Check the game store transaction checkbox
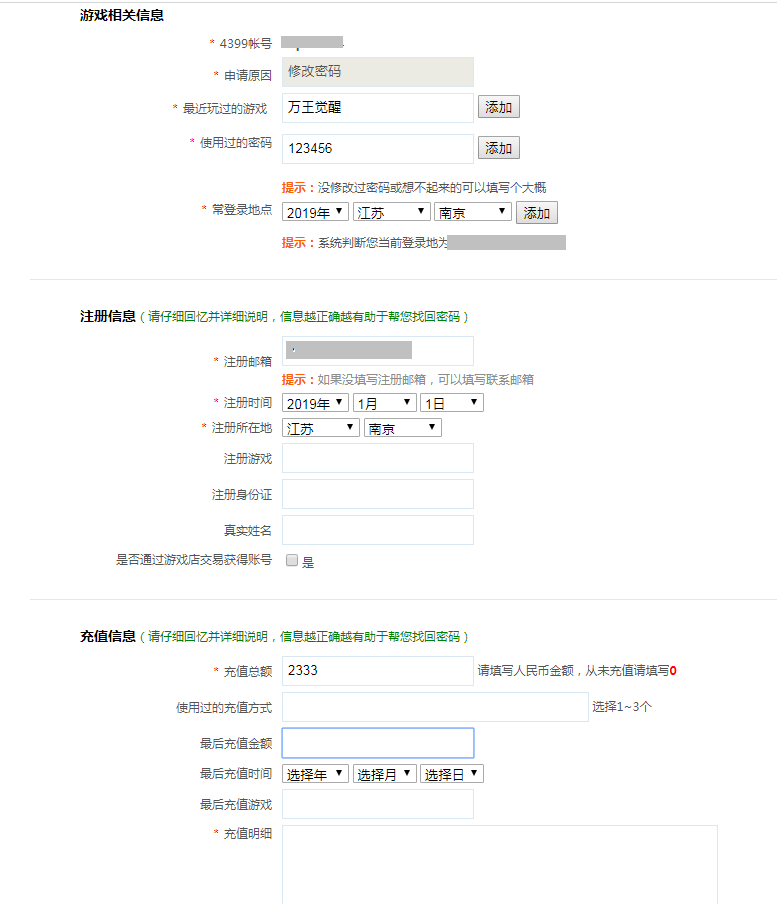This screenshot has width=777, height=904. 292,561
